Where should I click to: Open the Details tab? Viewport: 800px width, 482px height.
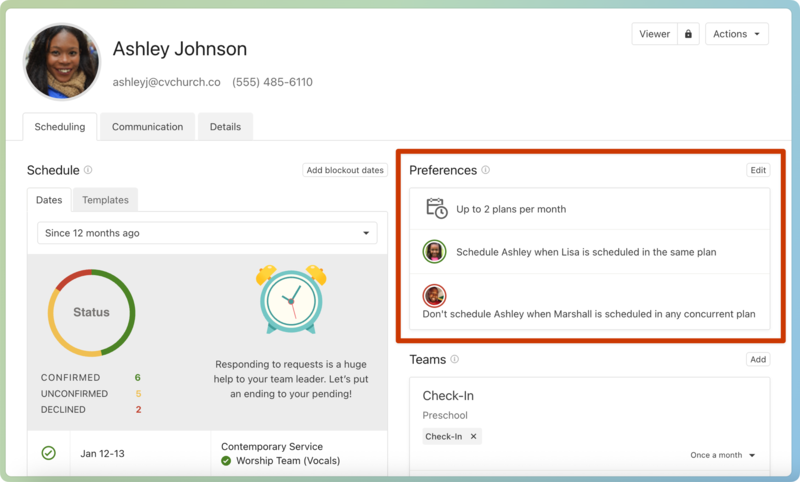225,127
